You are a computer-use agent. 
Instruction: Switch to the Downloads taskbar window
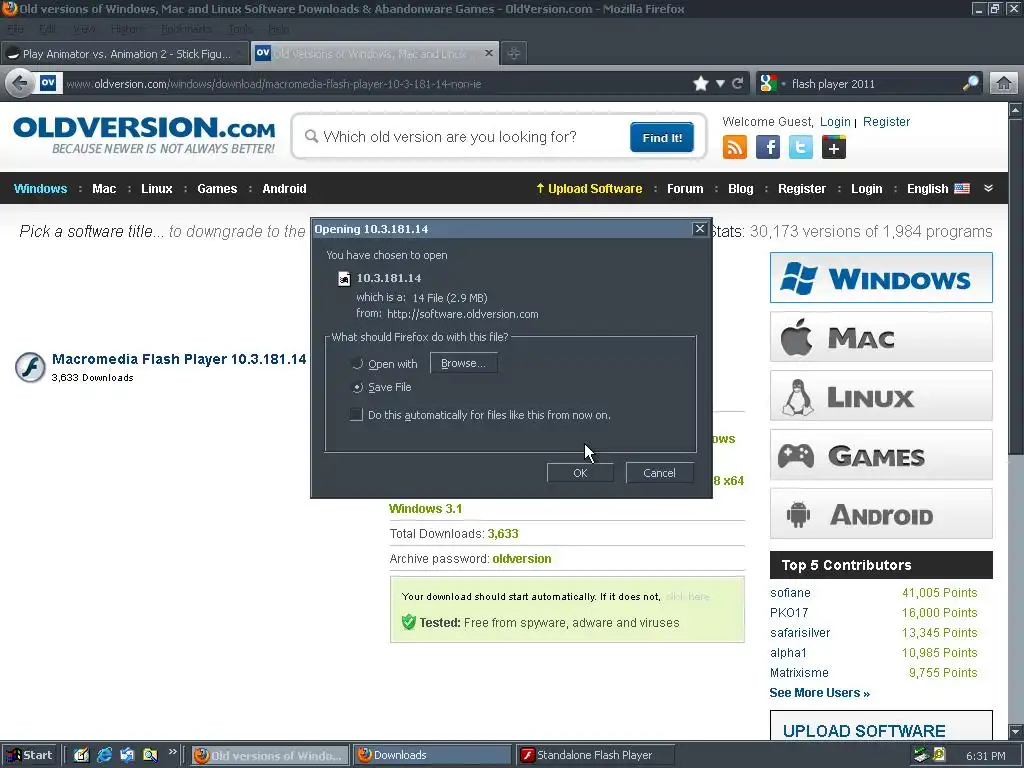[x=432, y=755]
